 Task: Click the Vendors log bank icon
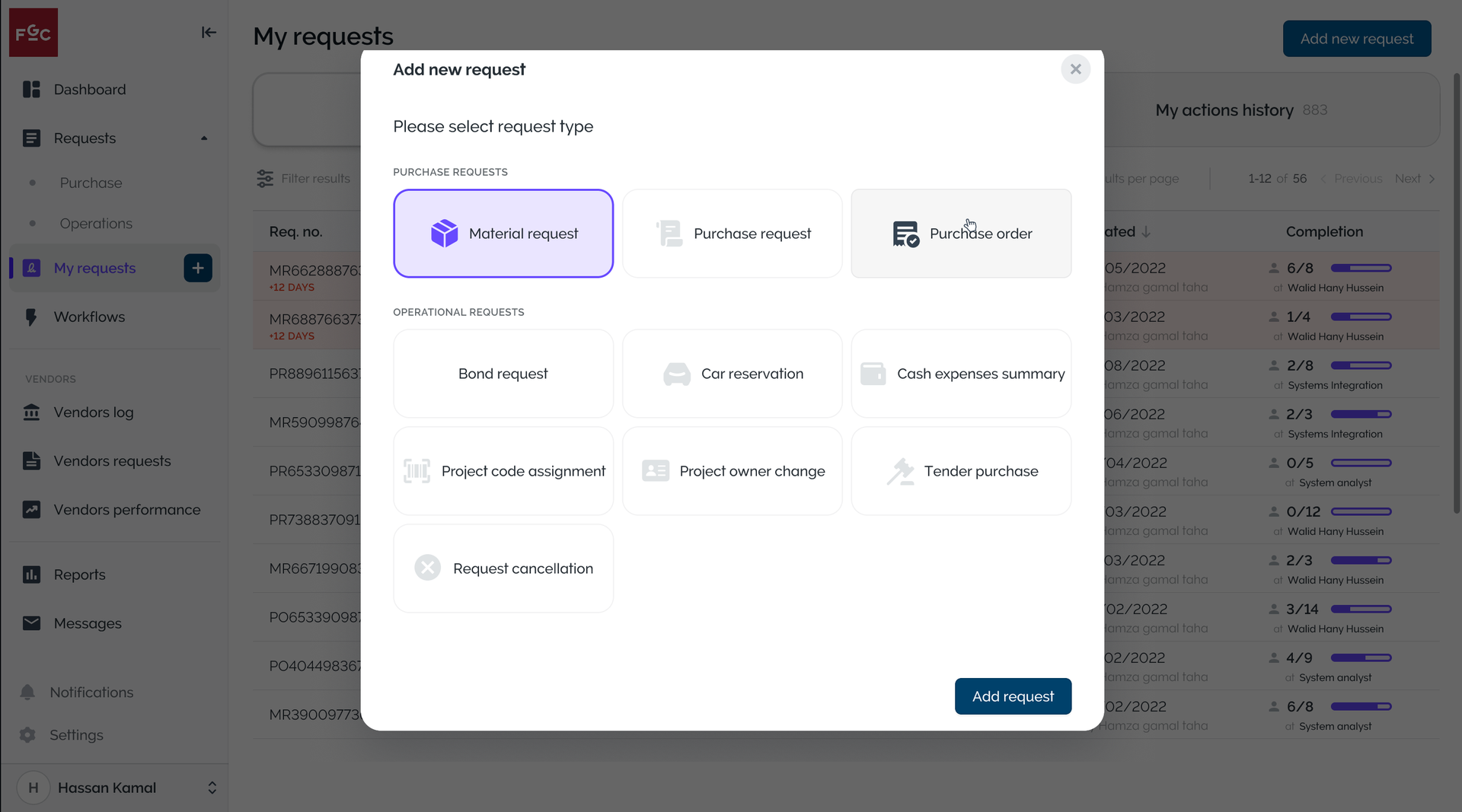(31, 412)
